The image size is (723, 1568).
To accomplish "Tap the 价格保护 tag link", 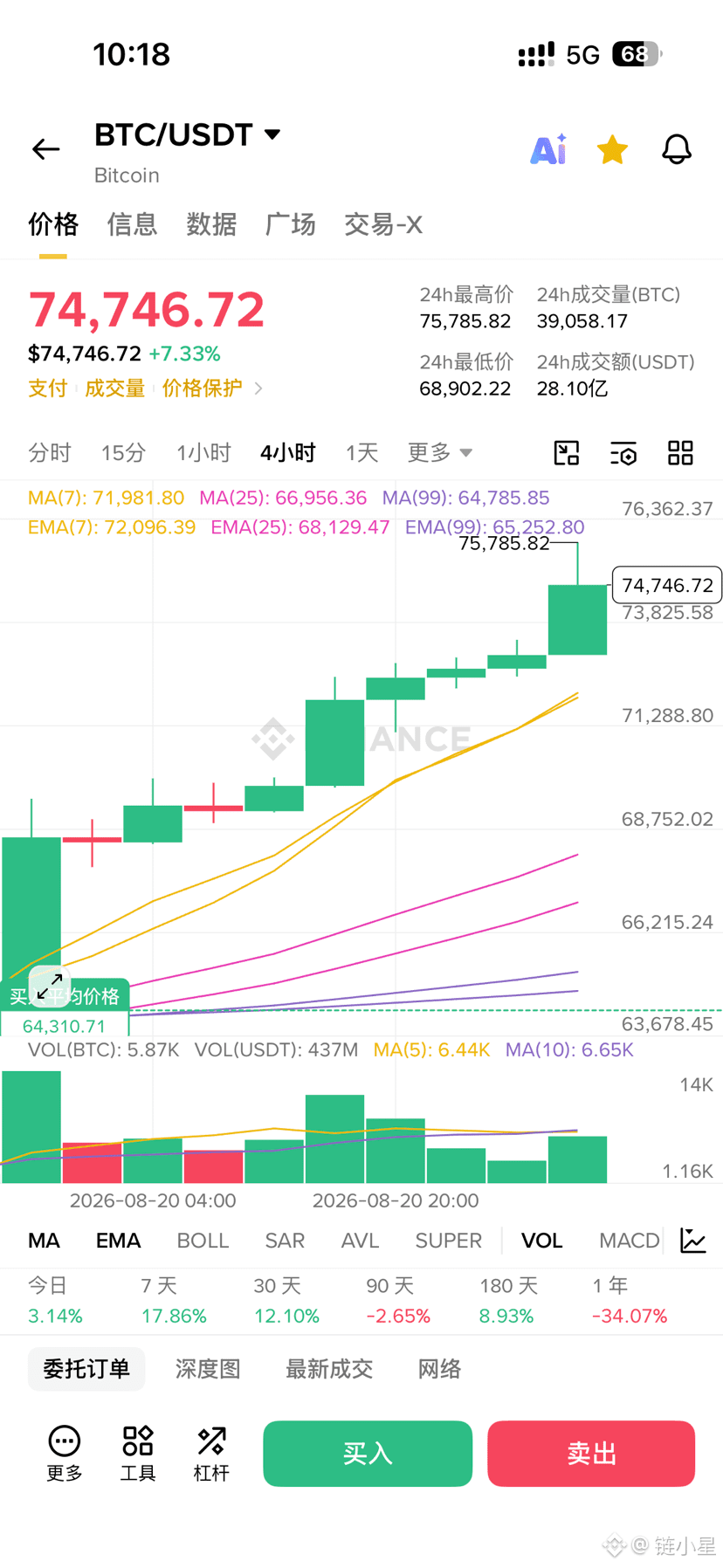I will (202, 389).
